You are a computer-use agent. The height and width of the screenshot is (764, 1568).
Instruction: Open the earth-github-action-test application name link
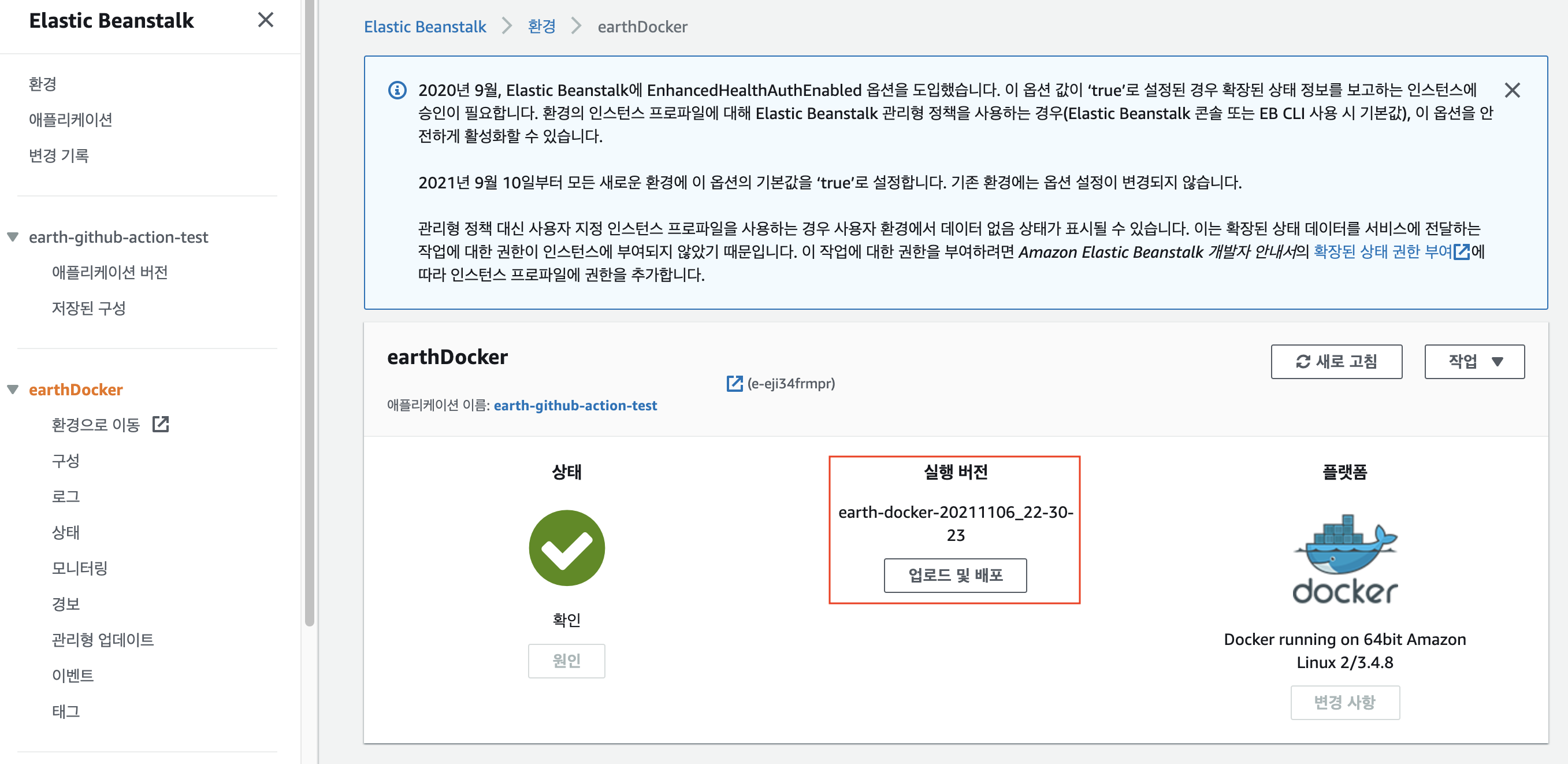[x=575, y=406]
